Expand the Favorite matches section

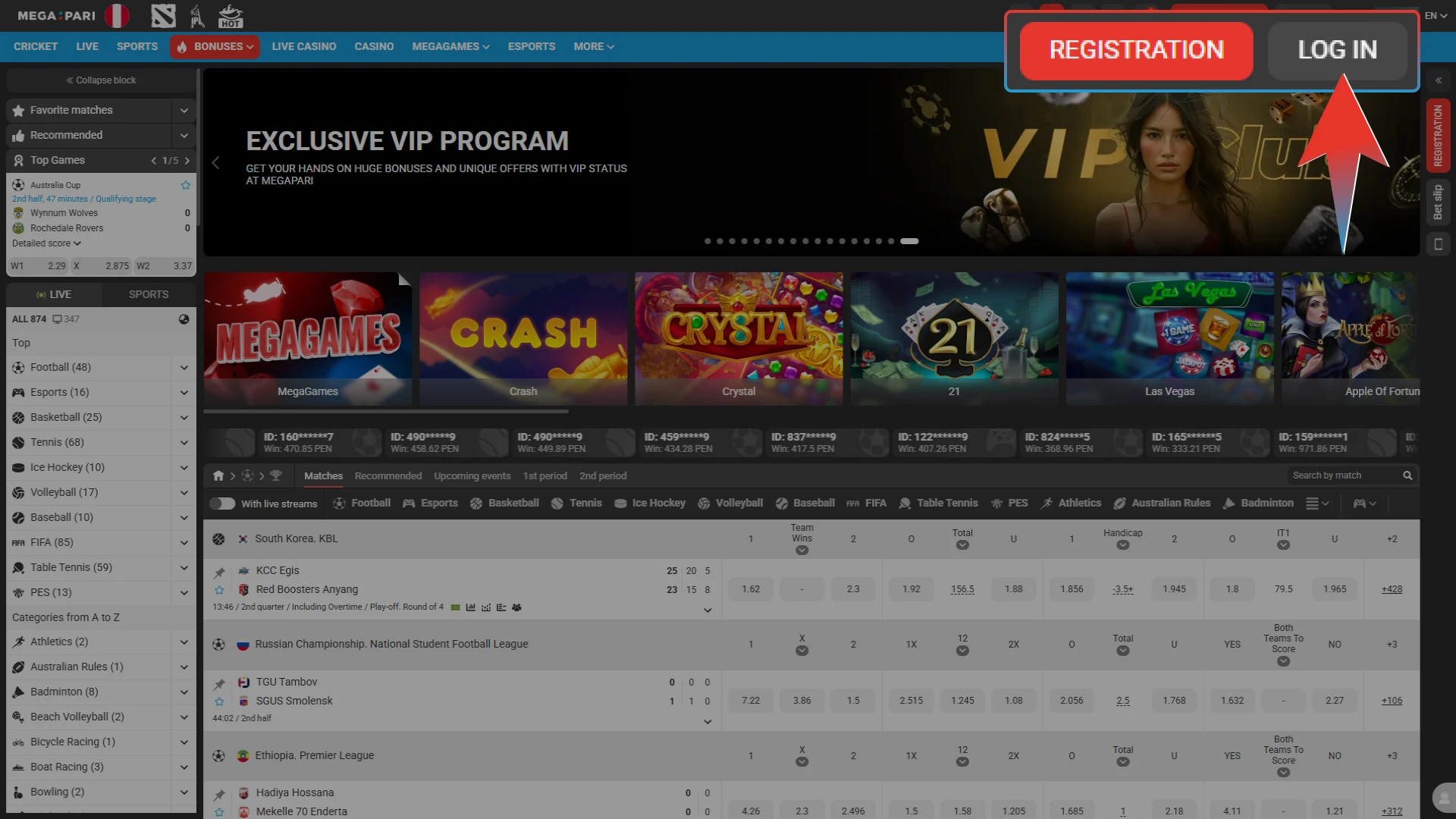click(x=184, y=111)
